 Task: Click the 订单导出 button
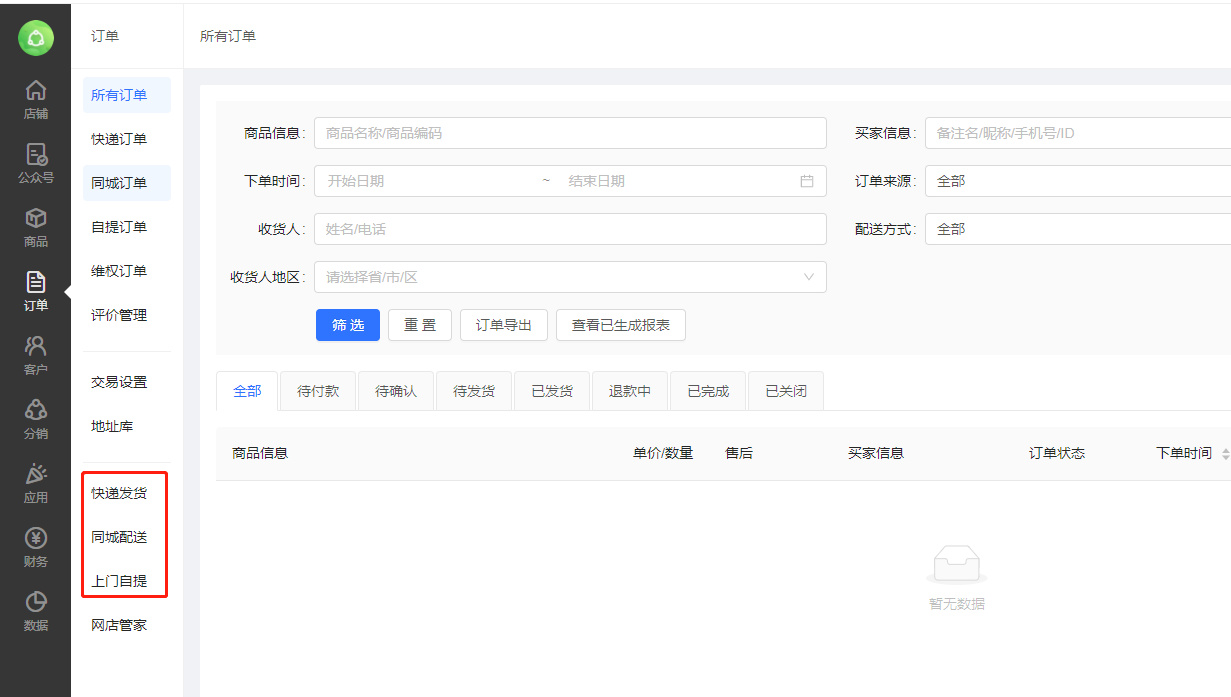pyautogui.click(x=503, y=325)
